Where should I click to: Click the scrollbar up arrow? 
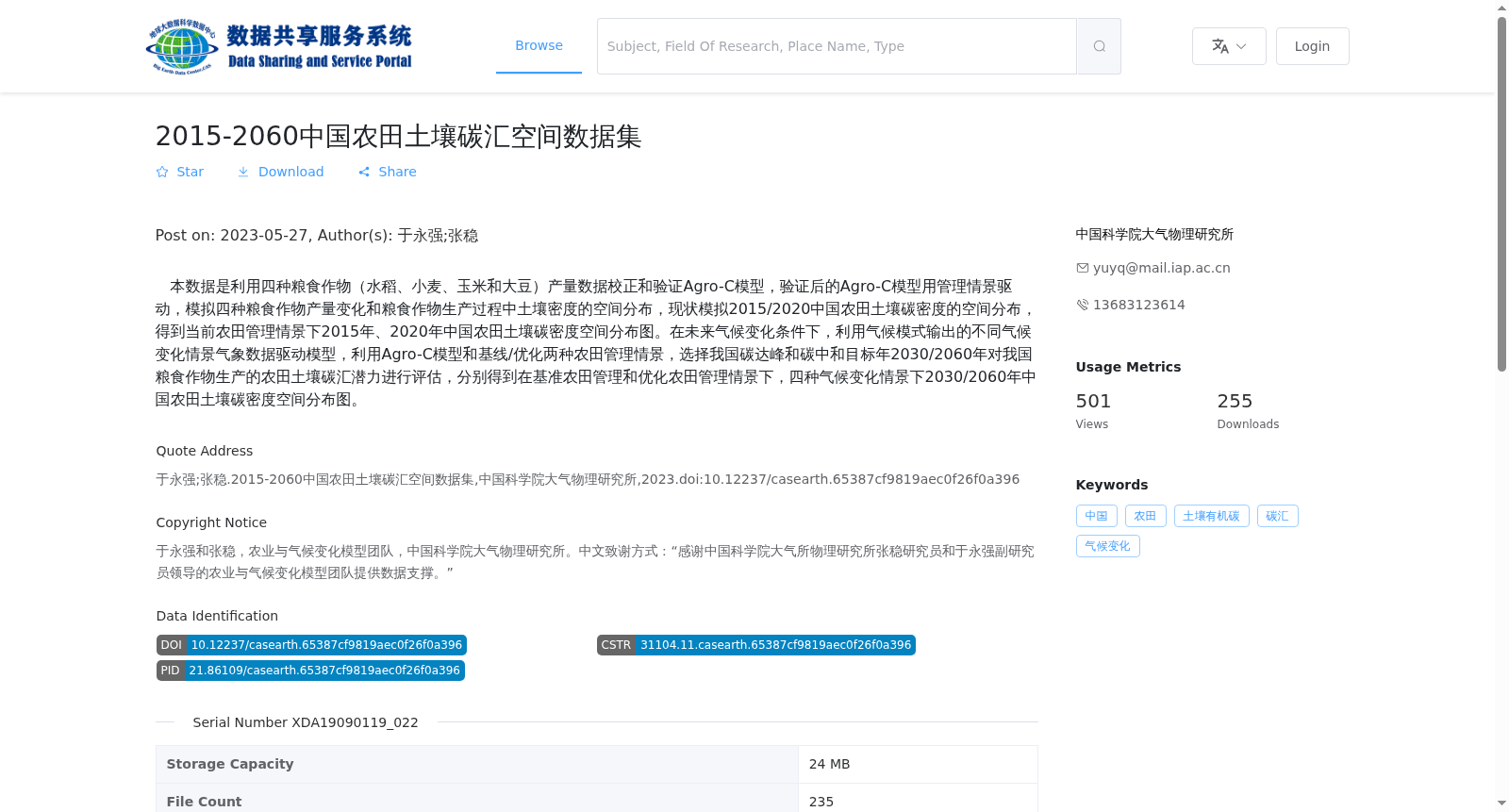(x=1501, y=8)
